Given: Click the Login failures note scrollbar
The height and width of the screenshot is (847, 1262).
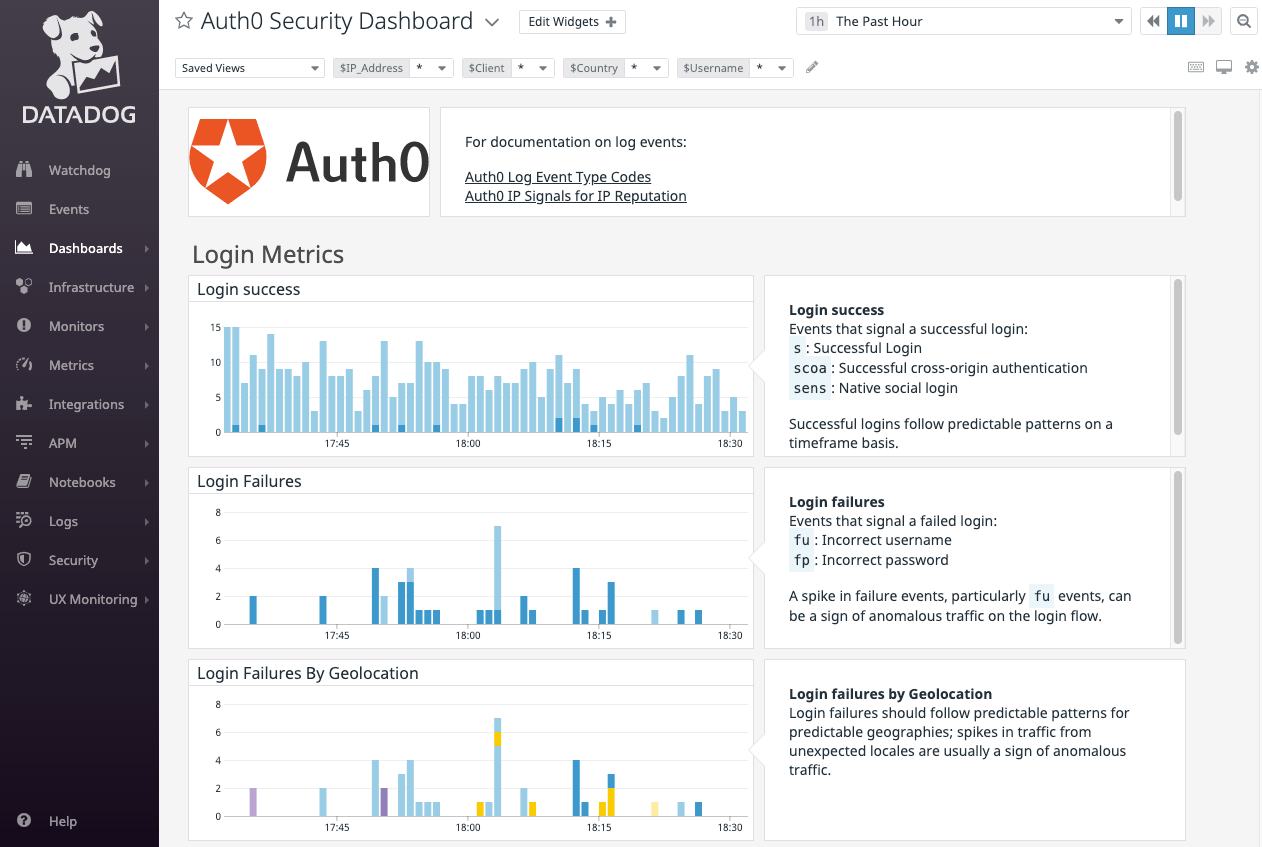Looking at the screenshot, I should click(x=1178, y=557).
